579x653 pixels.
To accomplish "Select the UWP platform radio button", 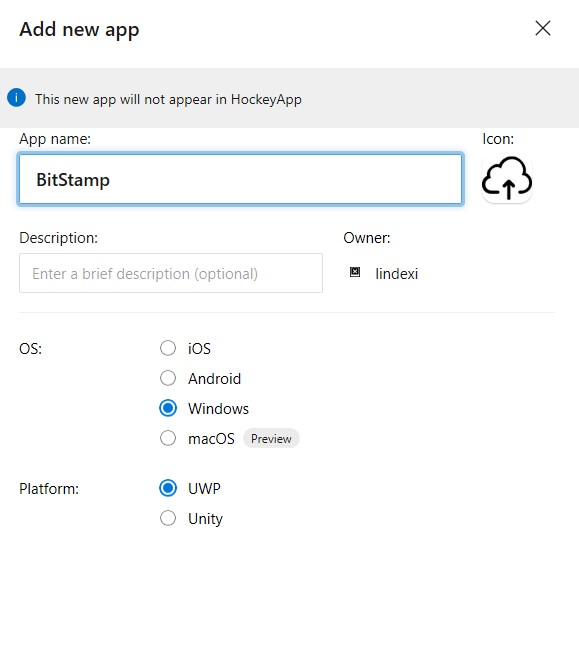I will 168,488.
